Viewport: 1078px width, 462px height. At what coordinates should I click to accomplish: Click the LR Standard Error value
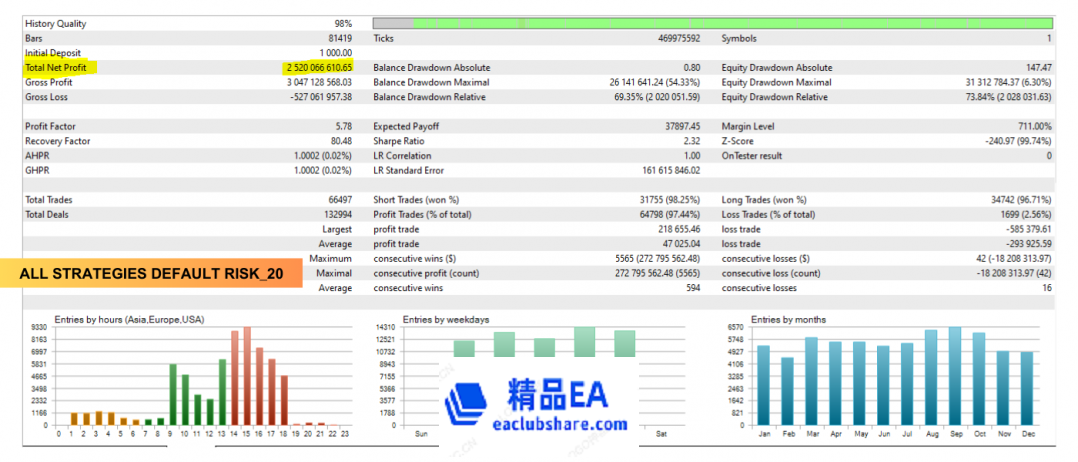(x=672, y=170)
